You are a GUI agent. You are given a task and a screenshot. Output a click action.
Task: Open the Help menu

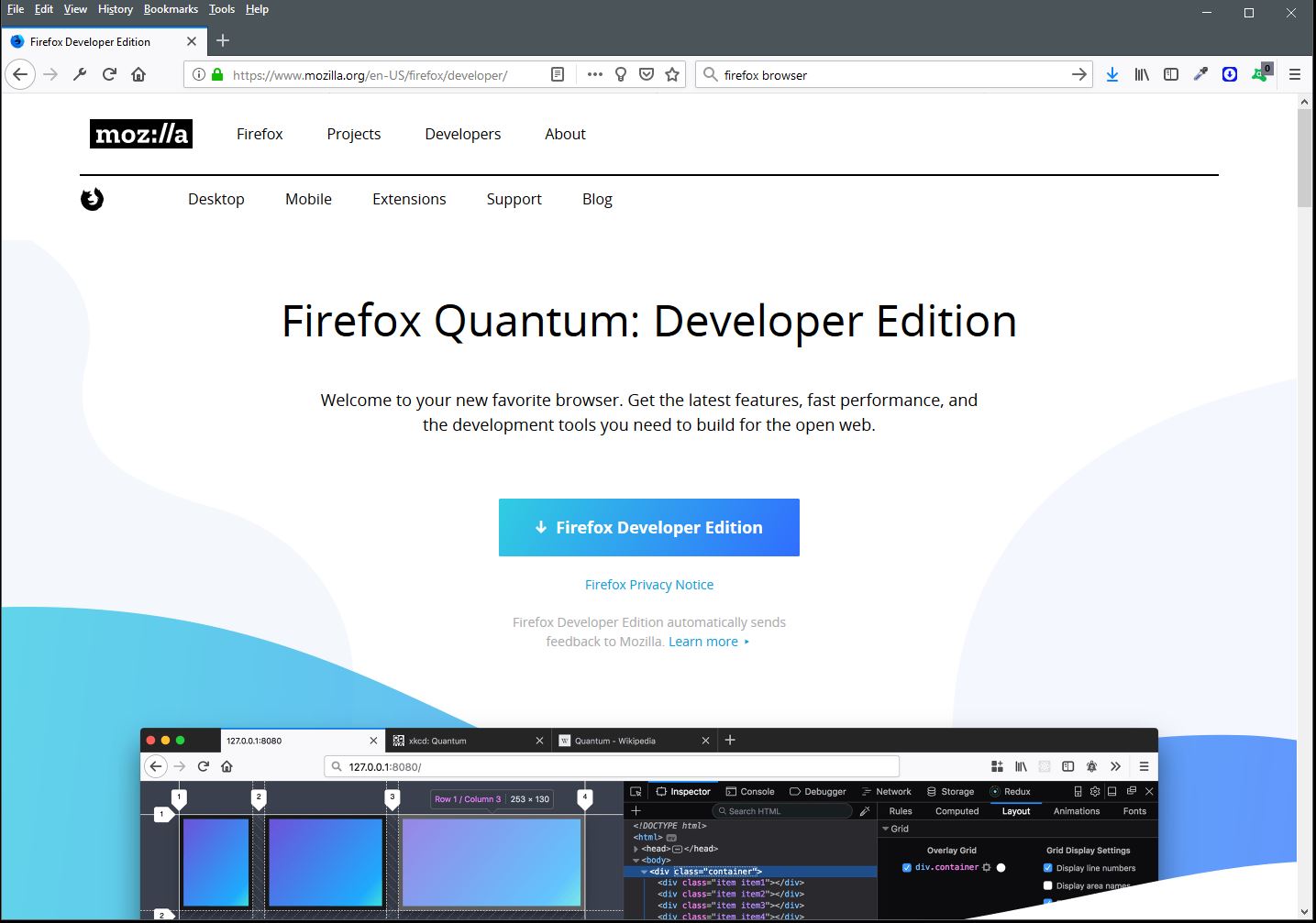tap(257, 9)
